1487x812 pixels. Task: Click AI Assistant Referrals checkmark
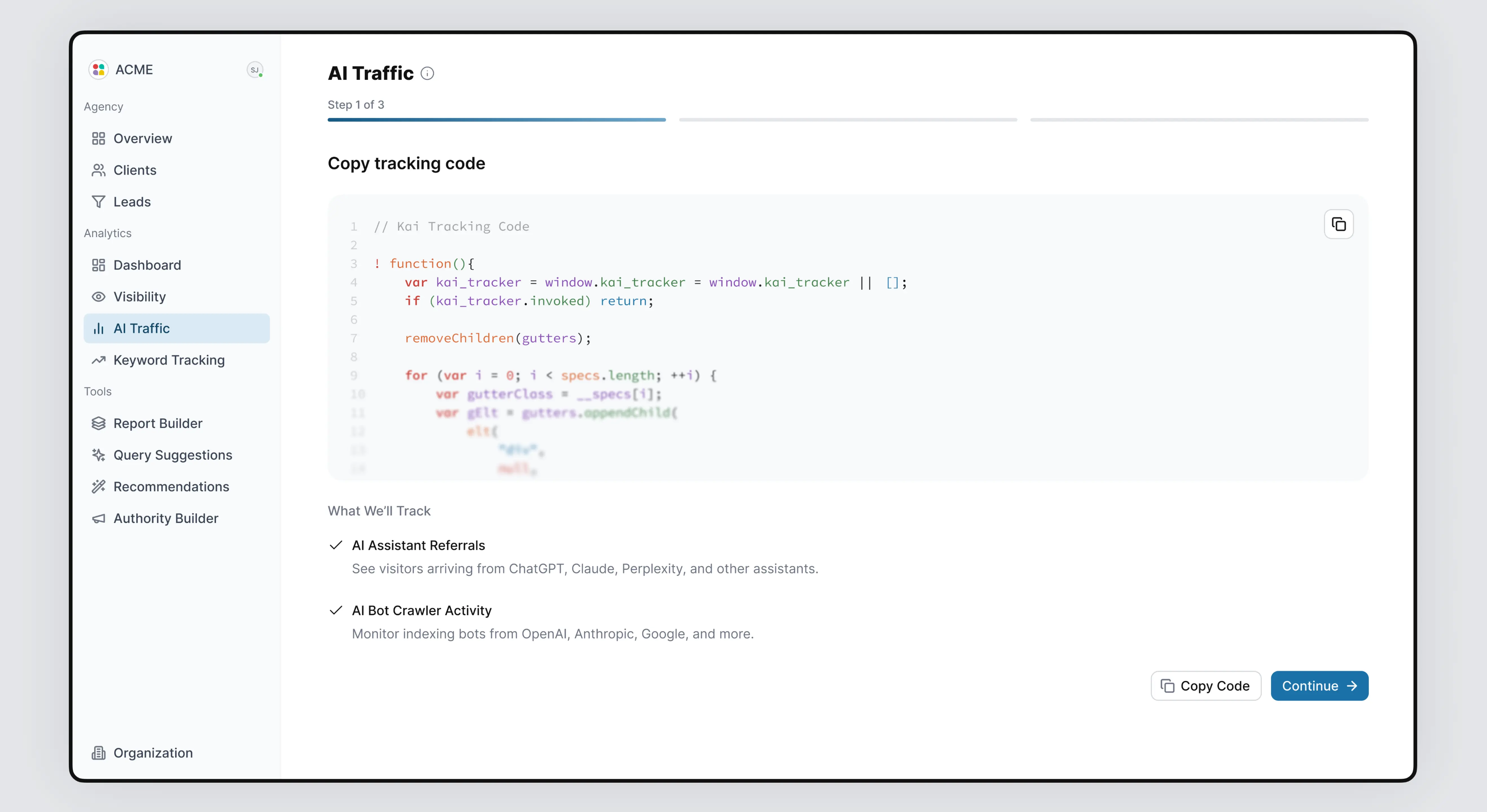tap(336, 545)
